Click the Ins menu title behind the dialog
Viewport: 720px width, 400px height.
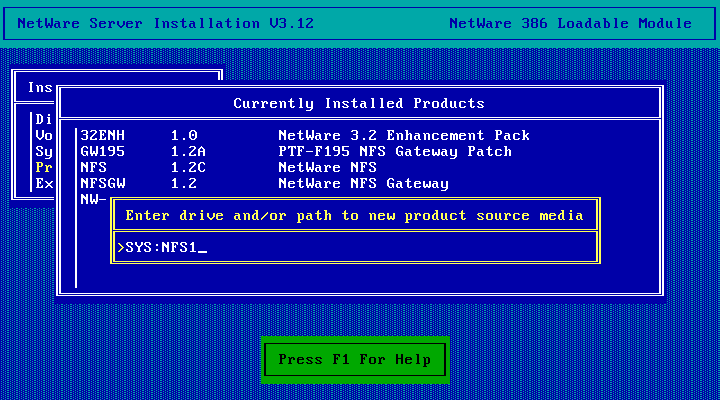pos(40,87)
